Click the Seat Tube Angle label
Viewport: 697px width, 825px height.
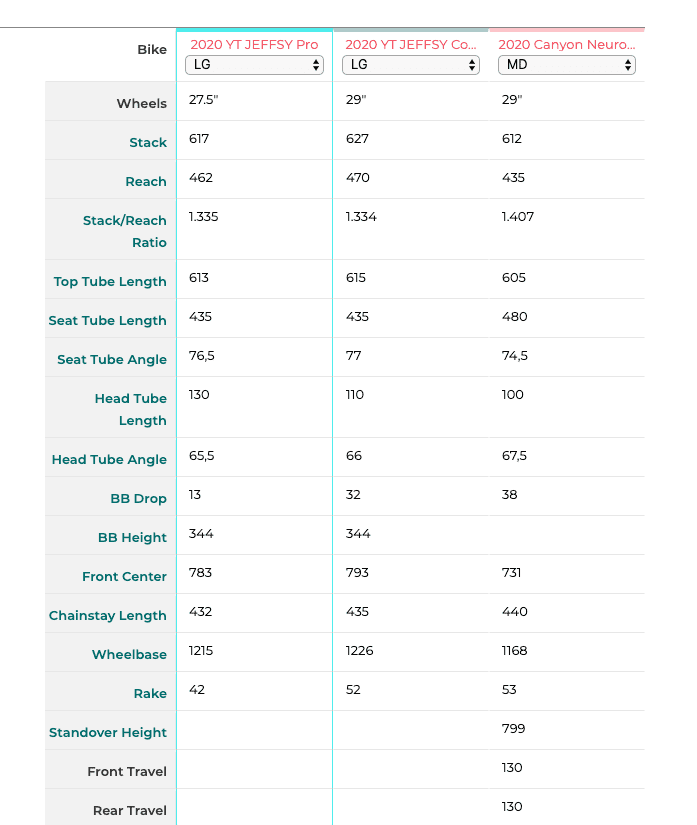click(x=112, y=360)
